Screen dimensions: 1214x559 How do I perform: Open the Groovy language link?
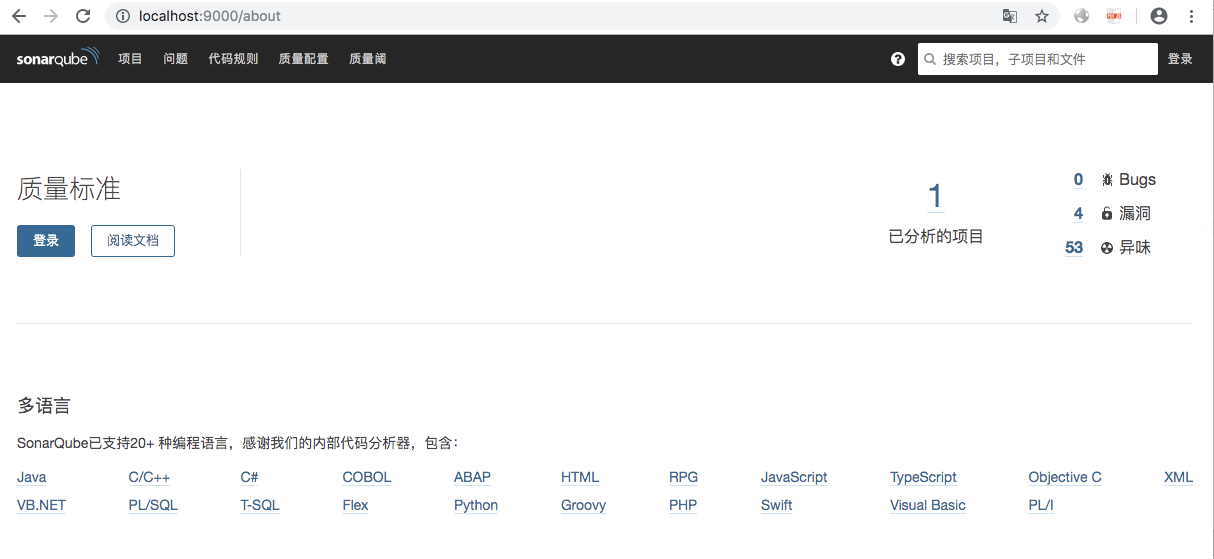[584, 506]
